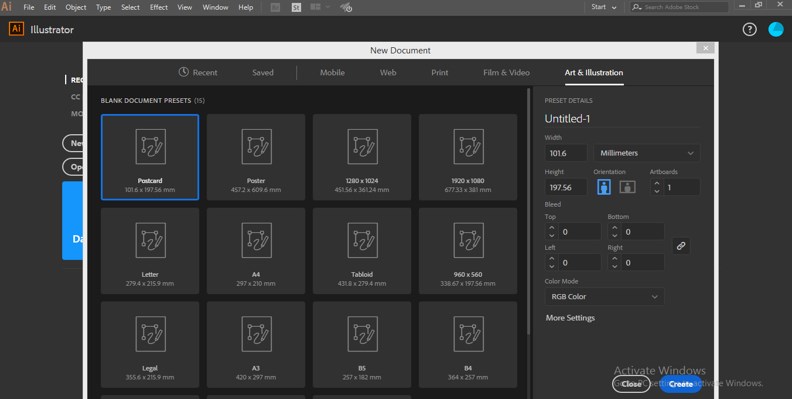This screenshot has width=792, height=399.
Task: Choose the 960 x 560 preset
Action: pos(468,251)
